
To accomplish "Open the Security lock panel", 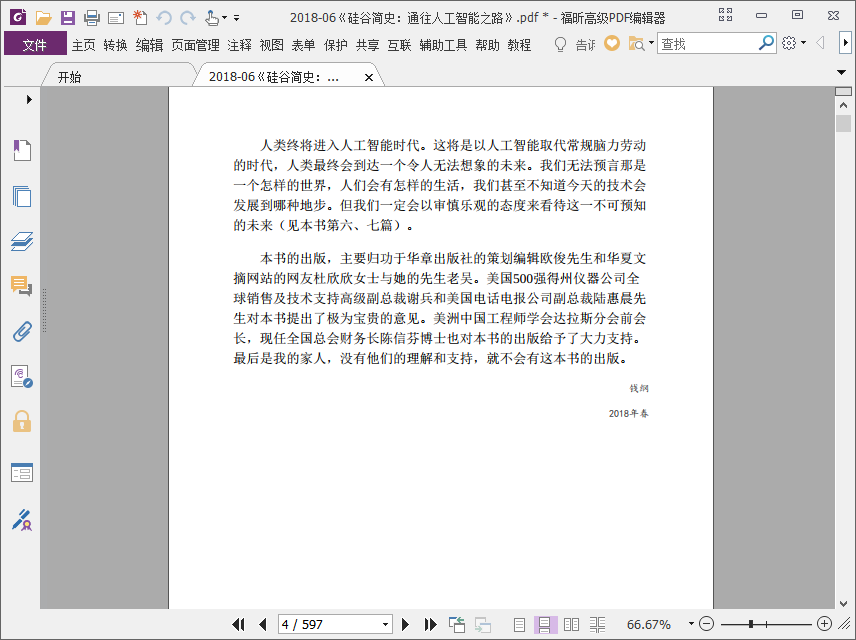I will point(22,422).
